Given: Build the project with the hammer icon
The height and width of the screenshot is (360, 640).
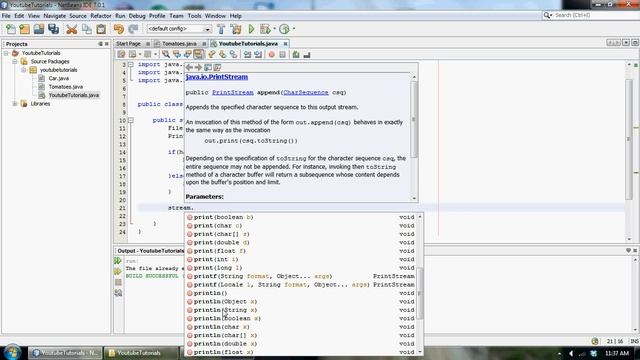Looking at the screenshot, I should (x=221, y=29).
